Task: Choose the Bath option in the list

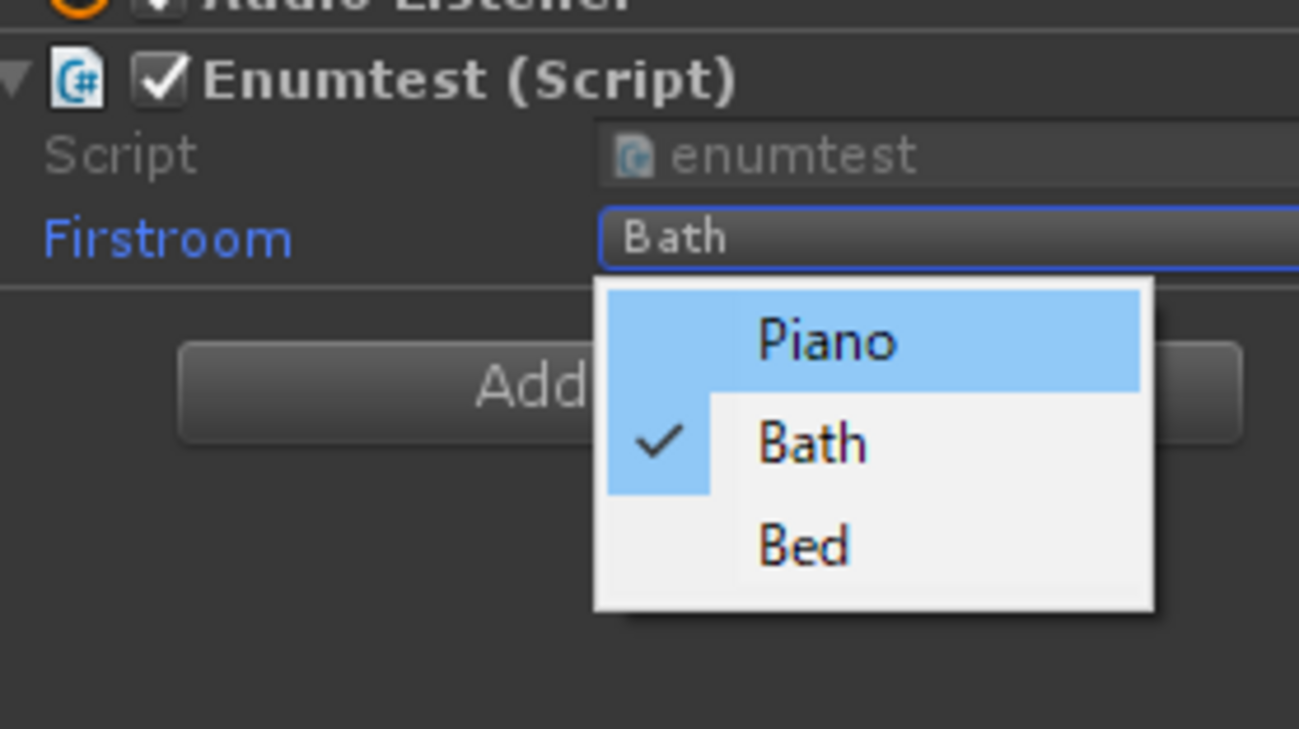Action: pos(812,443)
